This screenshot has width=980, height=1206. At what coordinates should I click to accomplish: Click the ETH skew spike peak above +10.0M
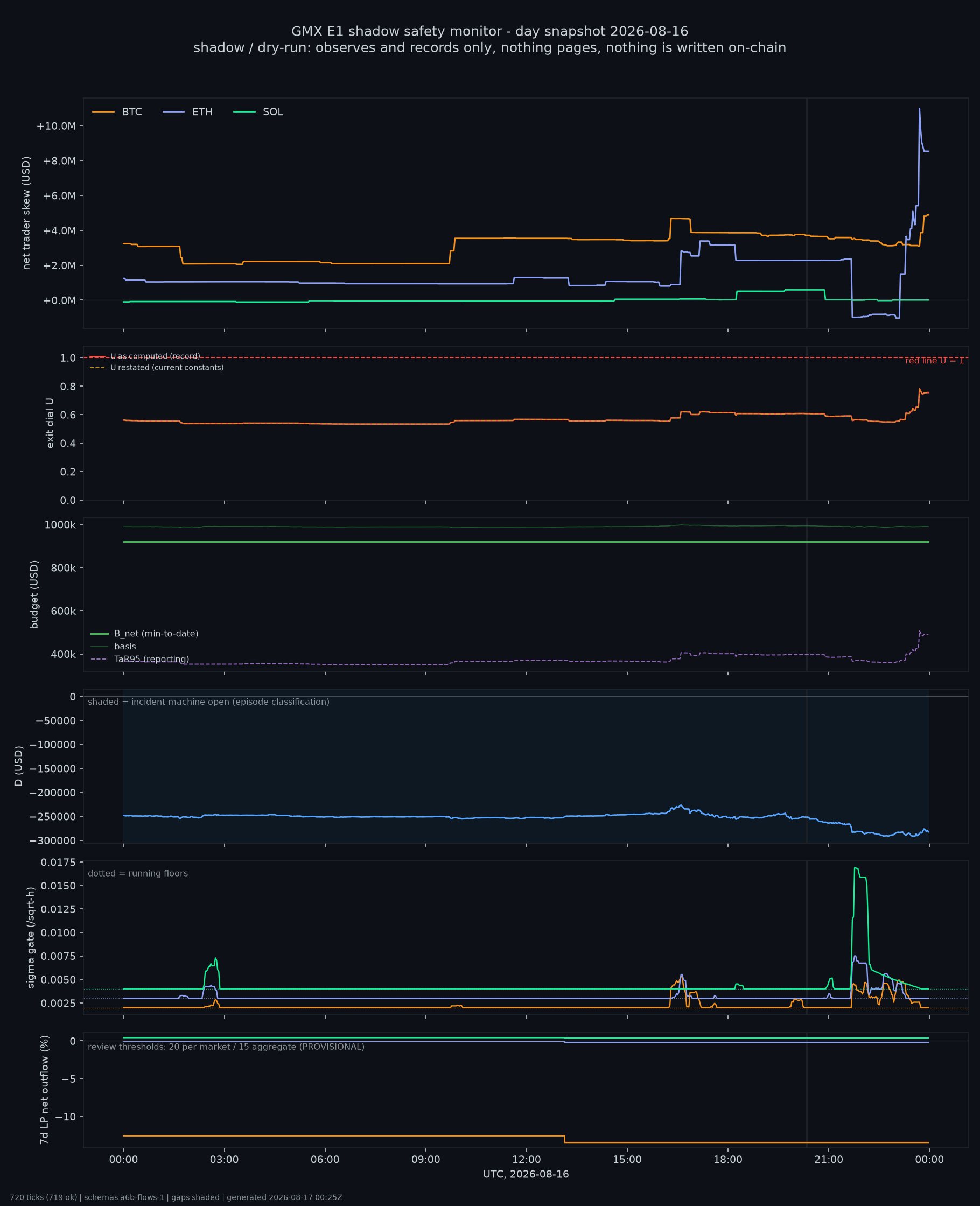point(919,109)
